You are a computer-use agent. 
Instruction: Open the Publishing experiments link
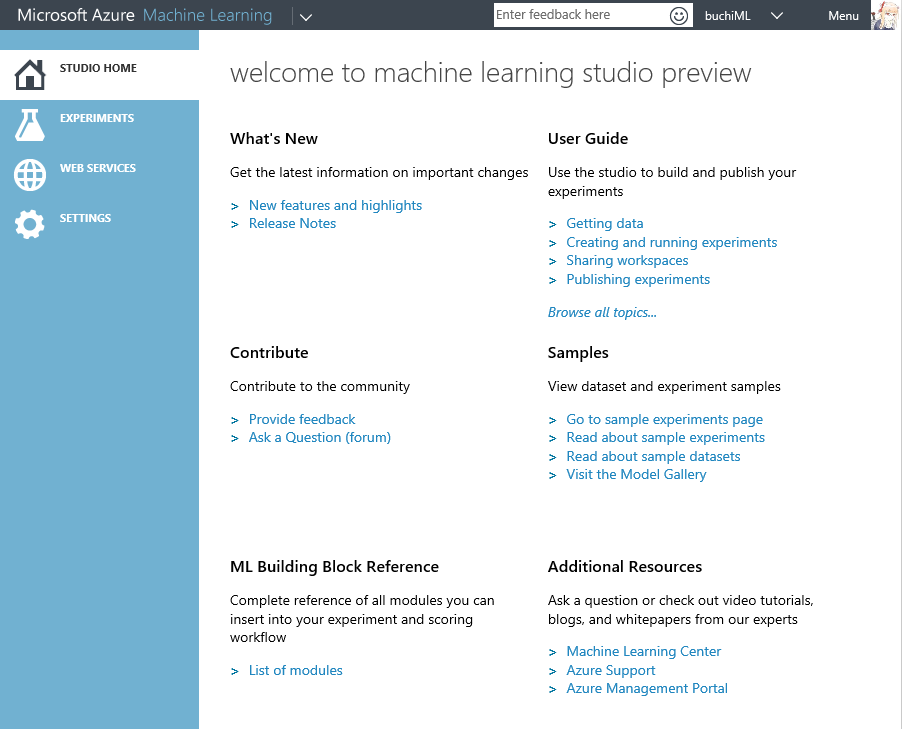638,279
